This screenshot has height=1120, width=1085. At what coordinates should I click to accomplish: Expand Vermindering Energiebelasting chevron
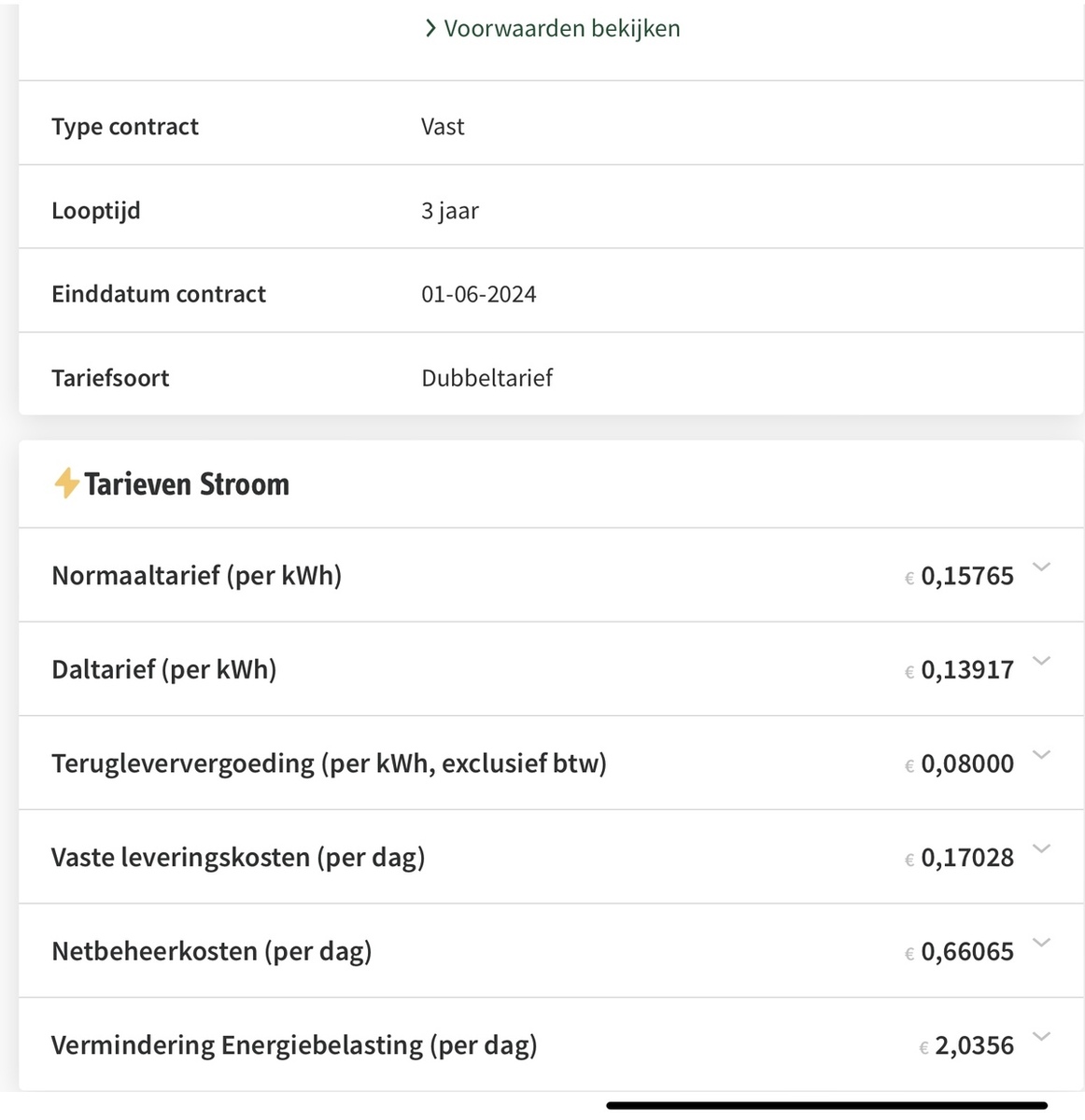click(x=1042, y=1036)
